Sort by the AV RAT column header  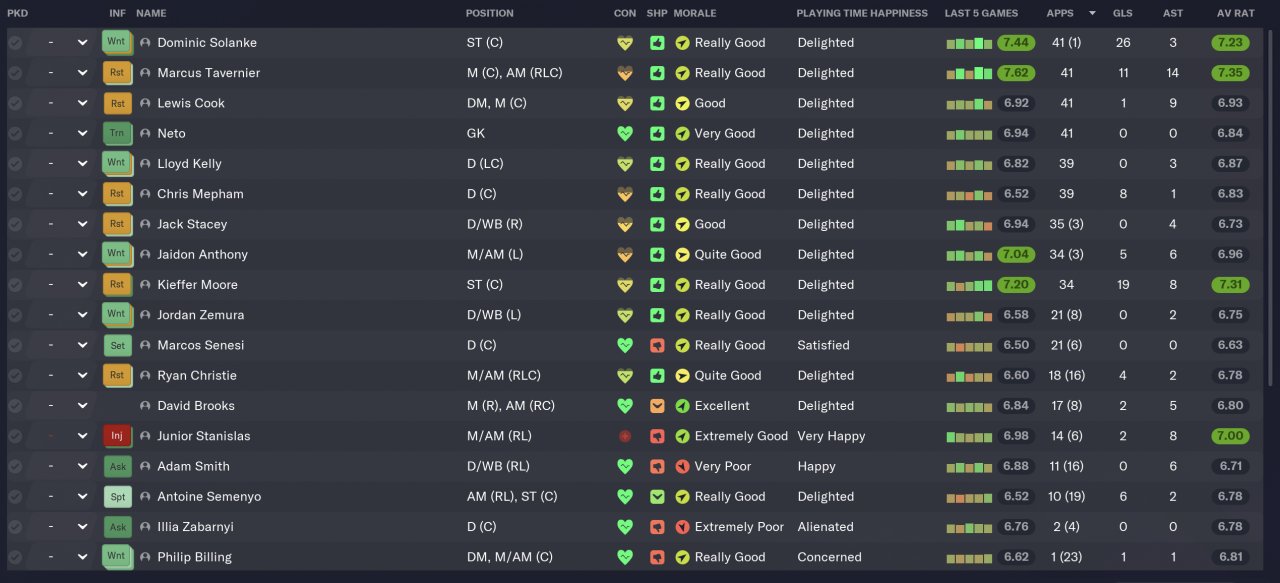coord(1235,13)
